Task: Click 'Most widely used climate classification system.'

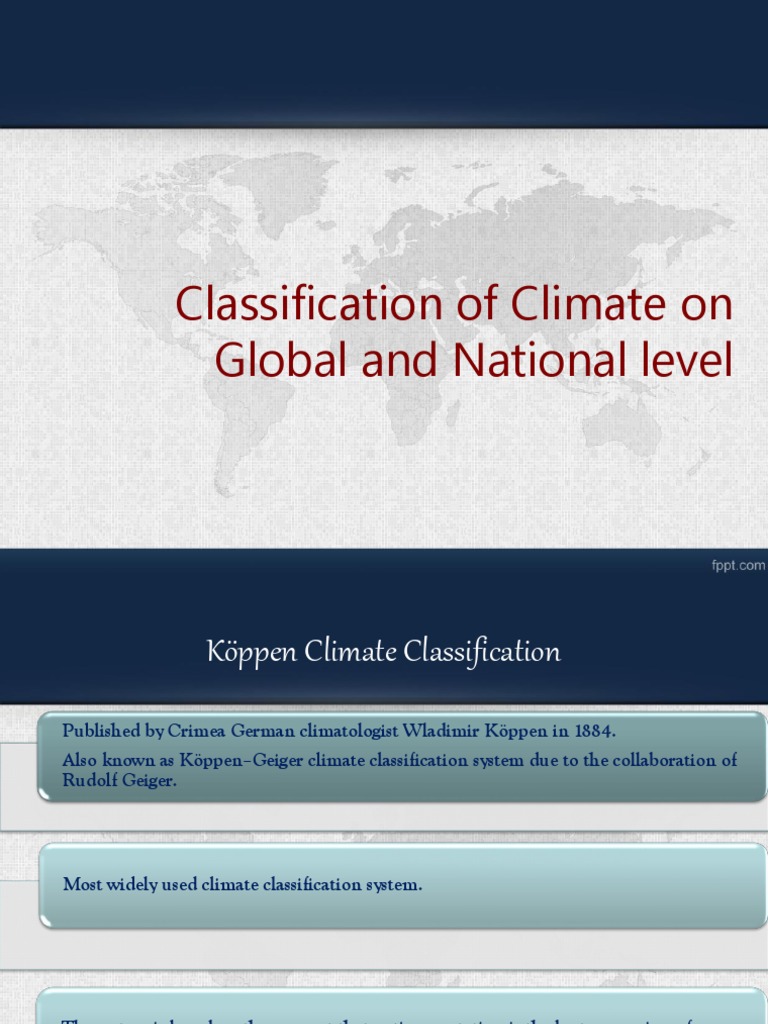Action: click(x=242, y=884)
